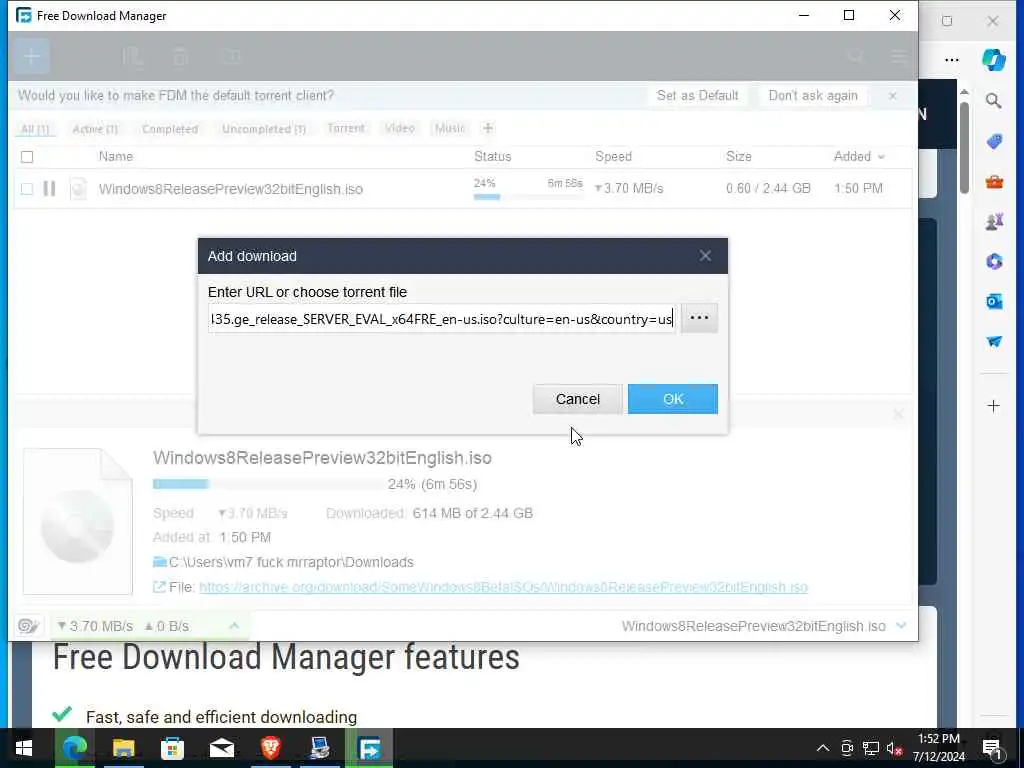This screenshot has height=768, width=1024.
Task: Open Edge three-dots settings menu
Action: point(952,60)
